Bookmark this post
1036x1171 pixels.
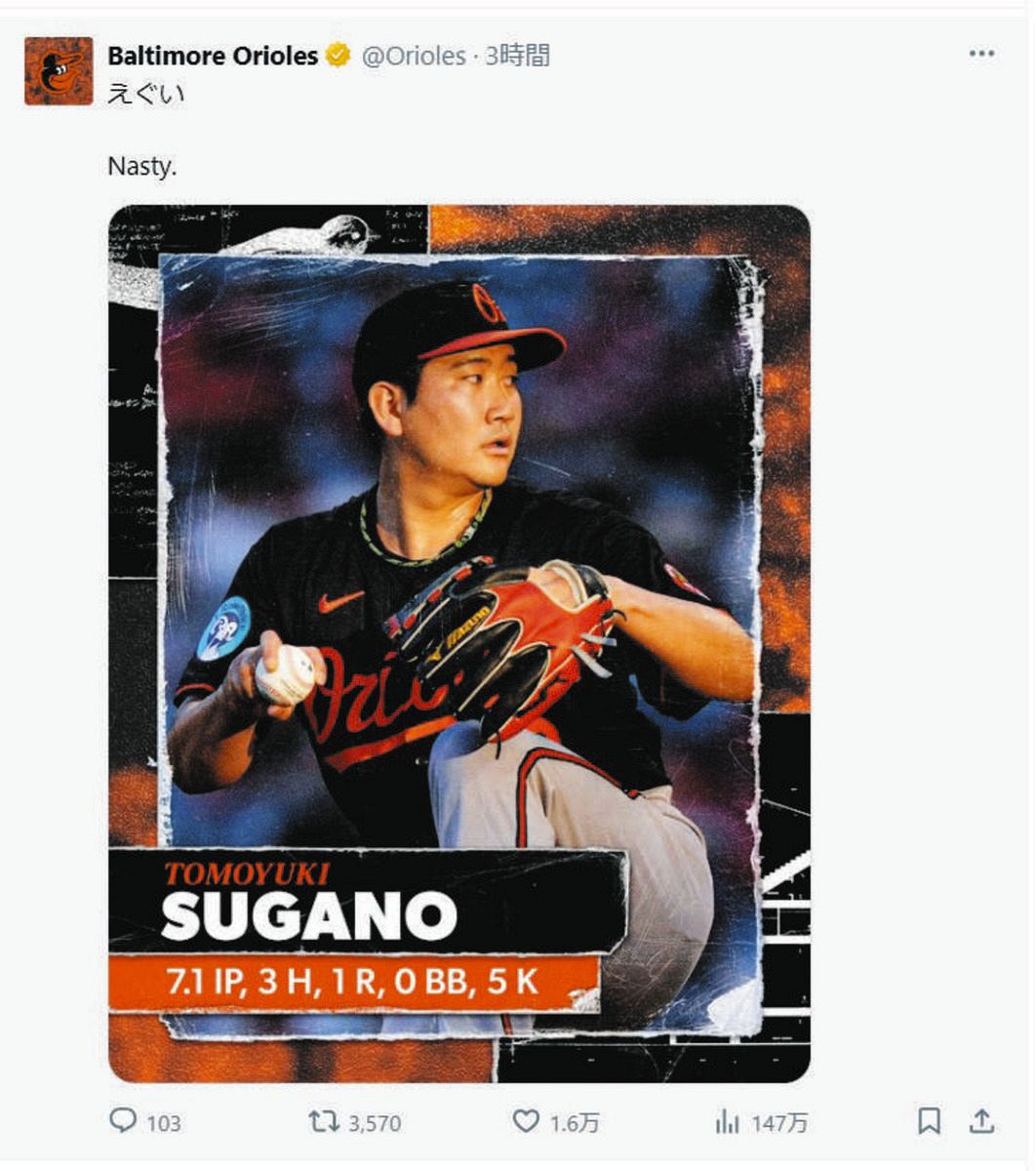click(x=930, y=1121)
